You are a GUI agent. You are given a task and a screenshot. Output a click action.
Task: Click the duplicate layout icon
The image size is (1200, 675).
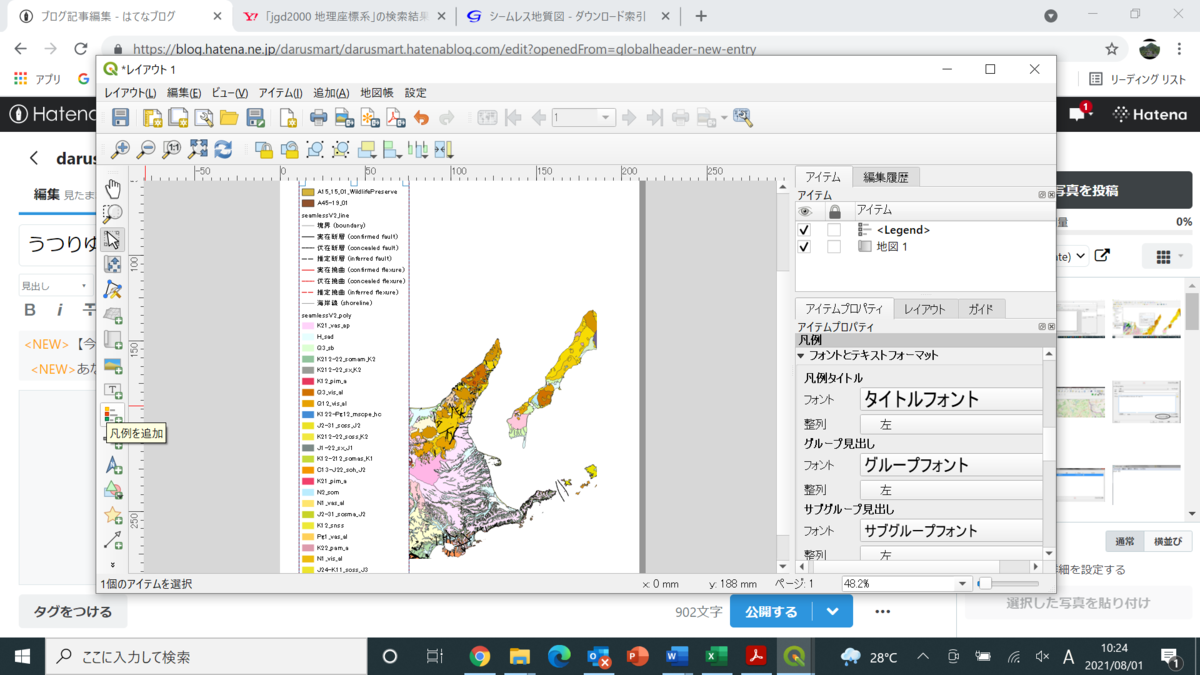(178, 118)
